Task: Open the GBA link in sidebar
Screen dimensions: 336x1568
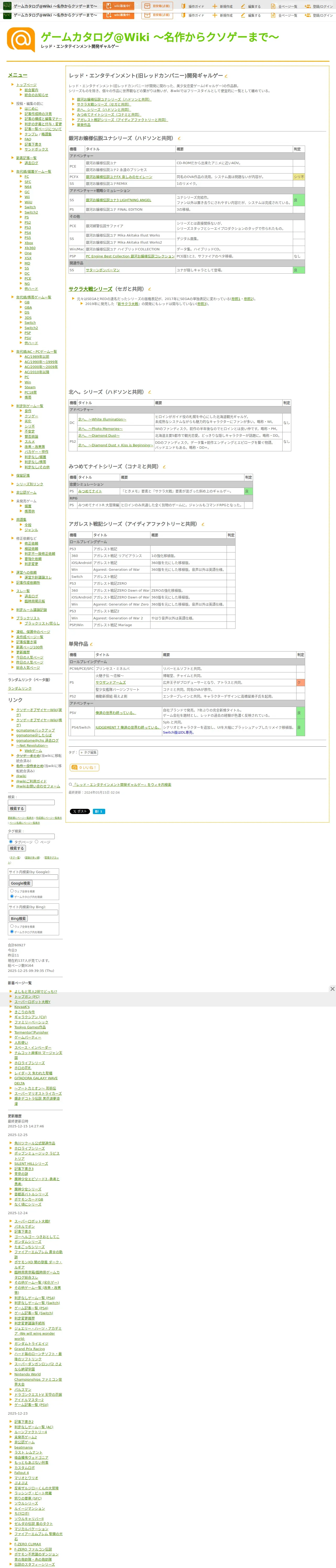Action: (28, 307)
